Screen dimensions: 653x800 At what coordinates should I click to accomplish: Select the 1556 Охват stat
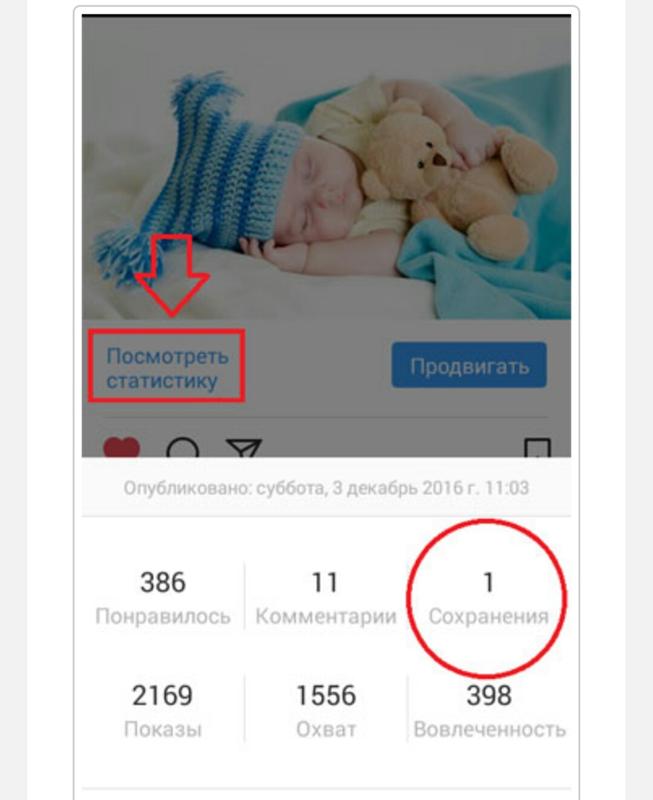pyautogui.click(x=326, y=711)
